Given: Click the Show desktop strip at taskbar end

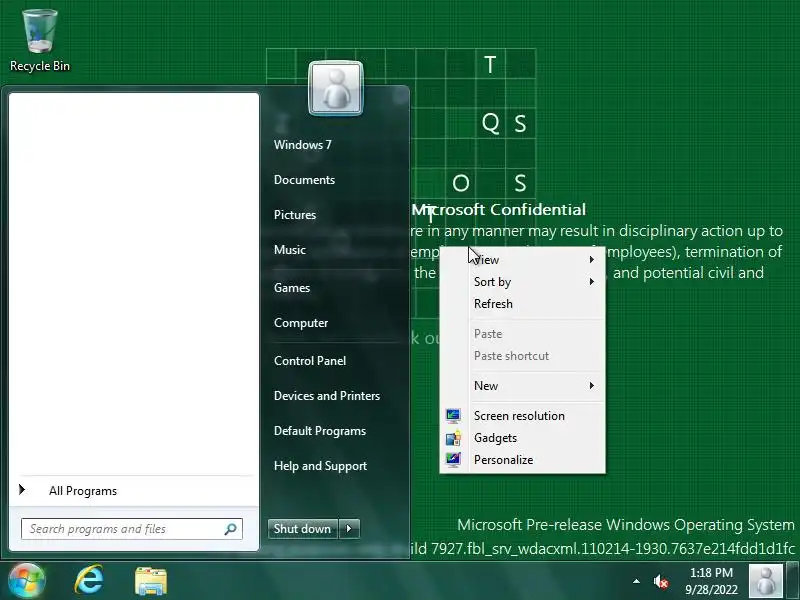Looking at the screenshot, I should (x=792, y=581).
